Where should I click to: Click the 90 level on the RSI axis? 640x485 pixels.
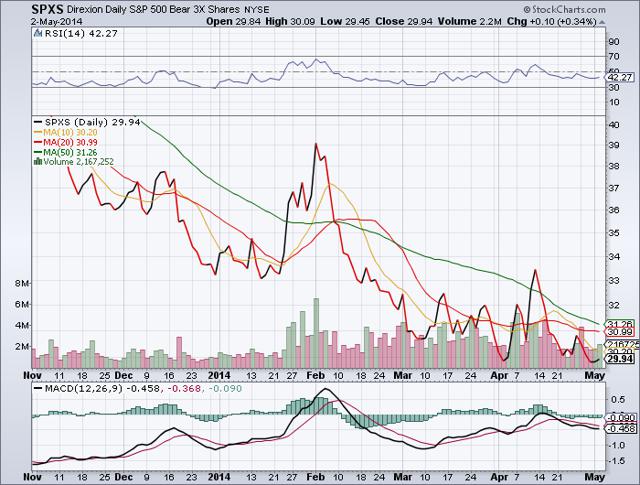(613, 42)
